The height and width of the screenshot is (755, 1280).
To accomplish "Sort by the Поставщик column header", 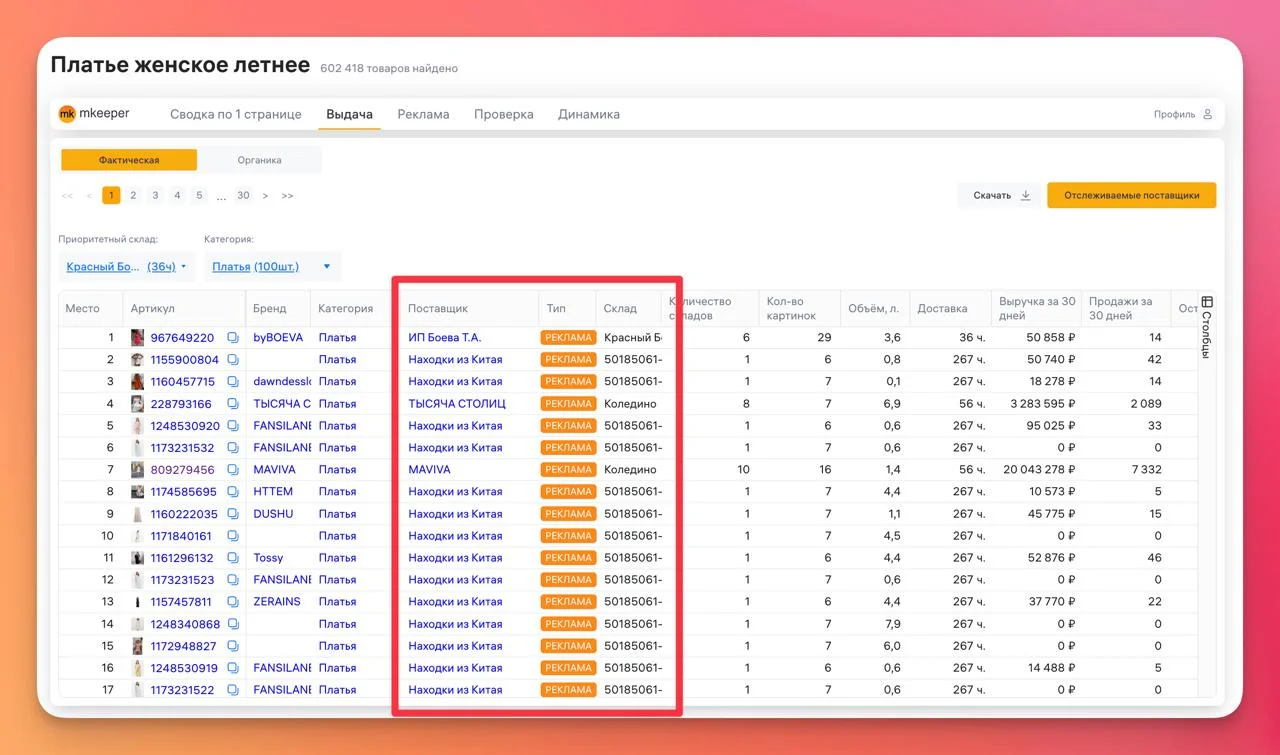I will [438, 309].
